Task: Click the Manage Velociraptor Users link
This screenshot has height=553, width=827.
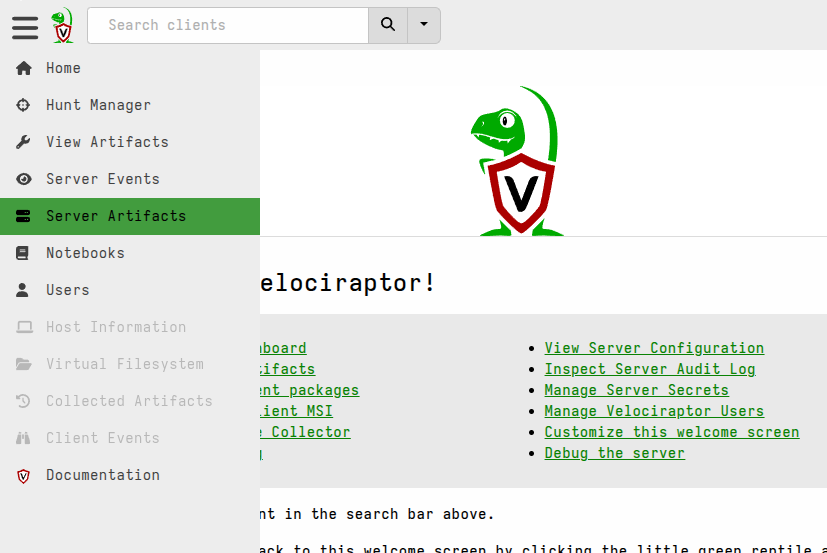Action: point(654,411)
